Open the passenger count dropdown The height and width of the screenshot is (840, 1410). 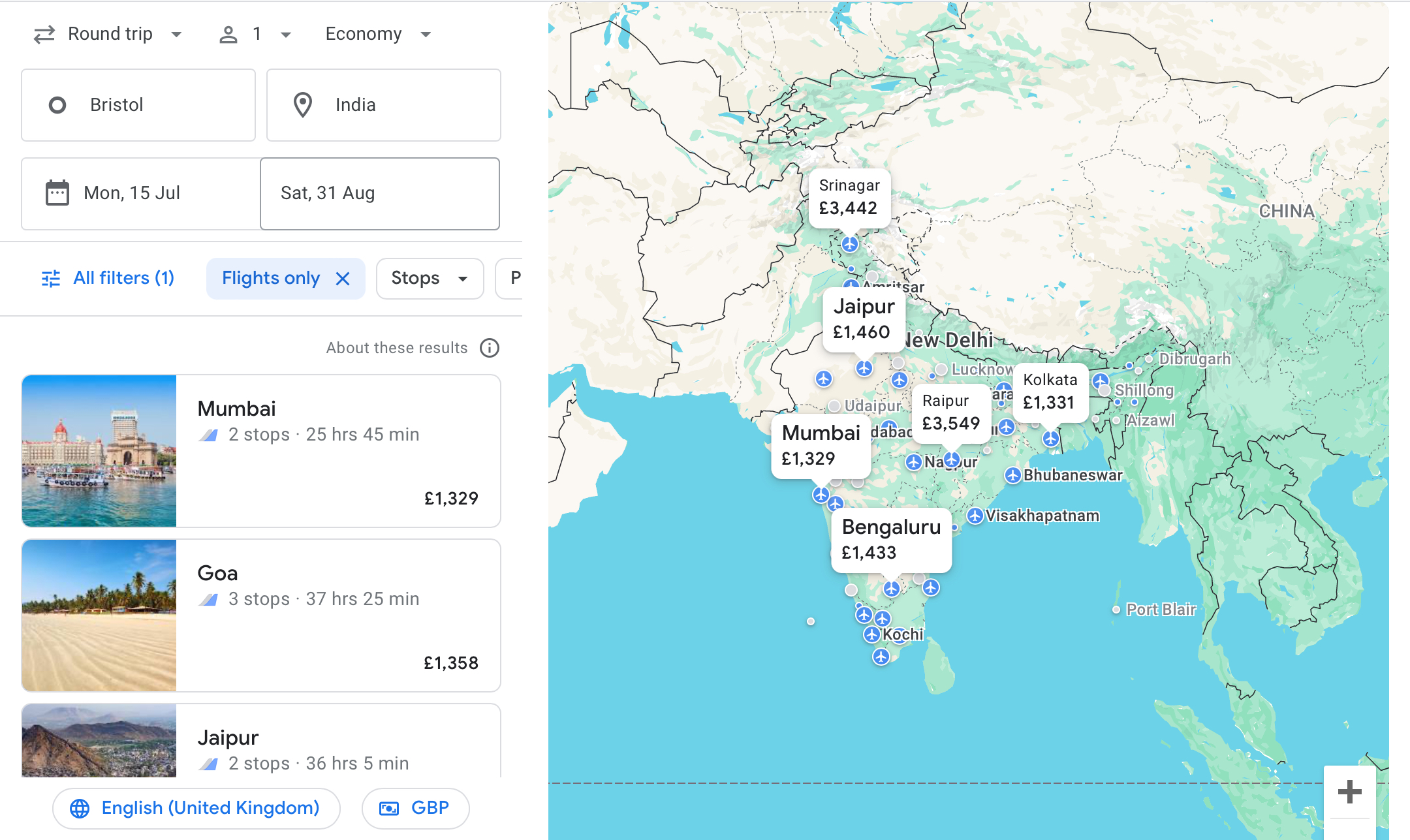click(256, 34)
